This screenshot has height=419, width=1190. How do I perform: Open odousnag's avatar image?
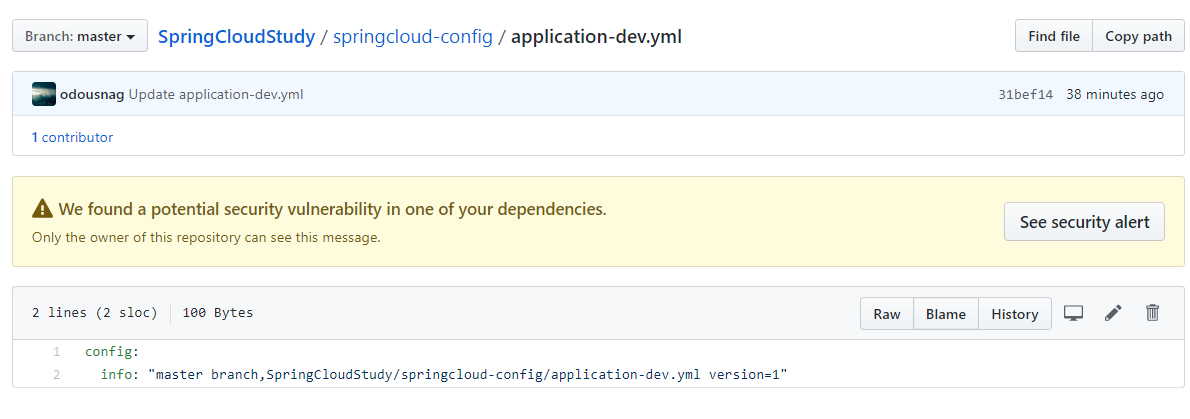click(x=44, y=94)
